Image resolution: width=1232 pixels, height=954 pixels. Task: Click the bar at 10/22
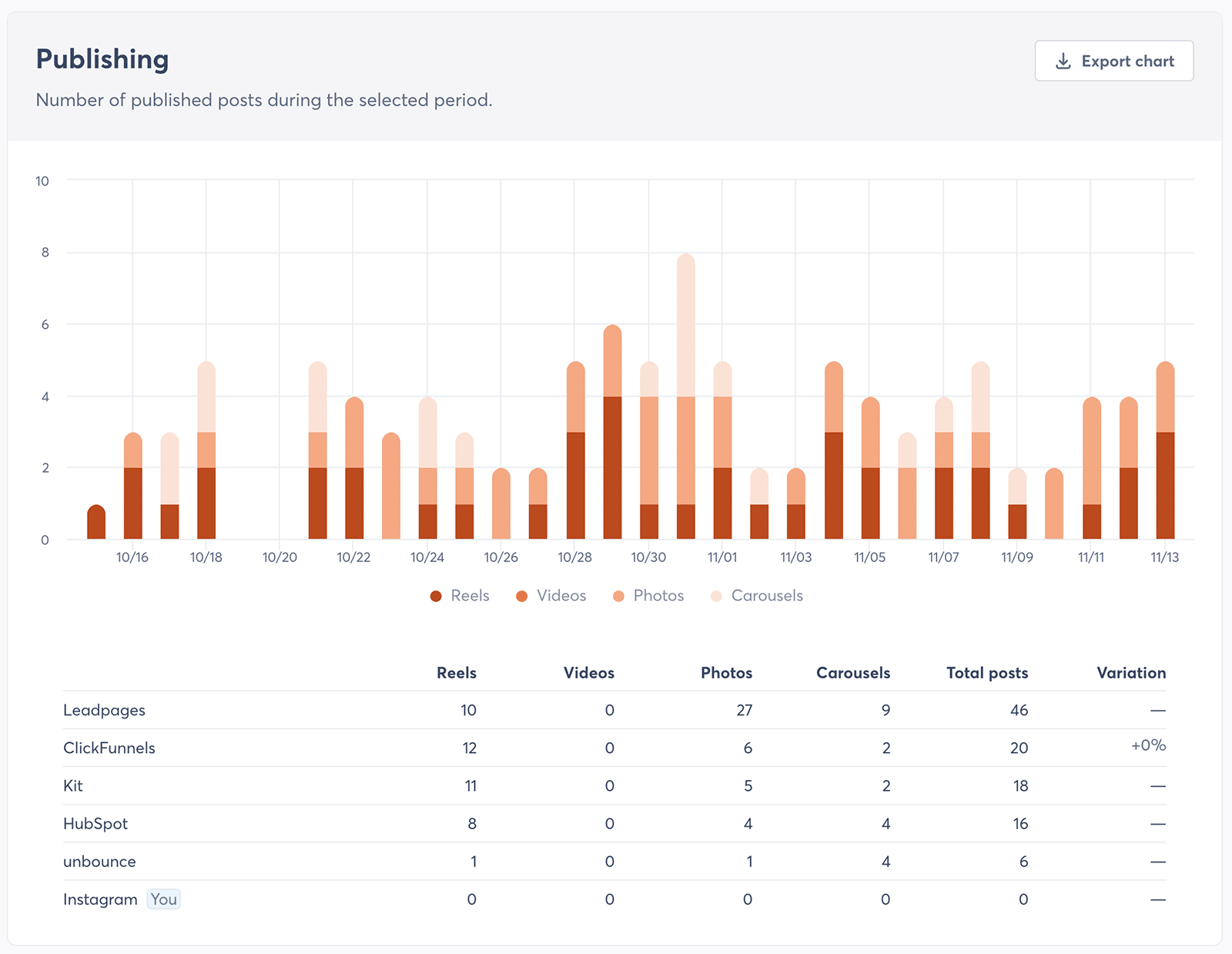[x=354, y=468]
